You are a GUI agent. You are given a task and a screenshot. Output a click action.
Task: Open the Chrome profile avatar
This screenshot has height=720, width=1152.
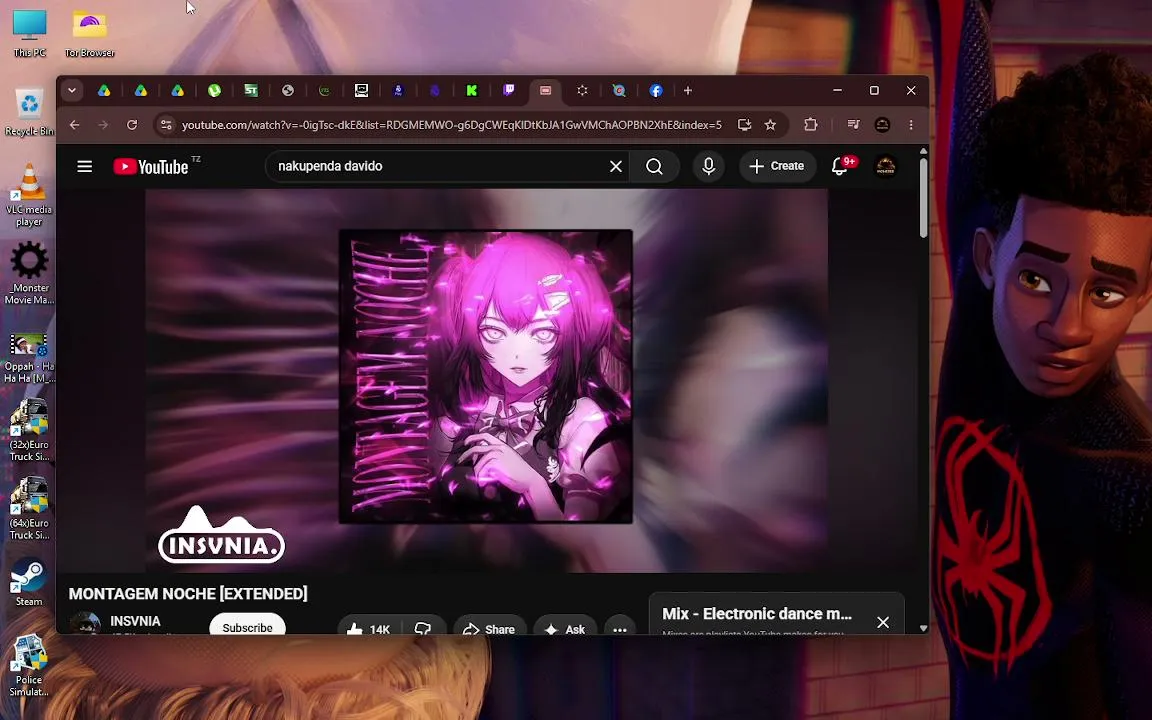[882, 125]
